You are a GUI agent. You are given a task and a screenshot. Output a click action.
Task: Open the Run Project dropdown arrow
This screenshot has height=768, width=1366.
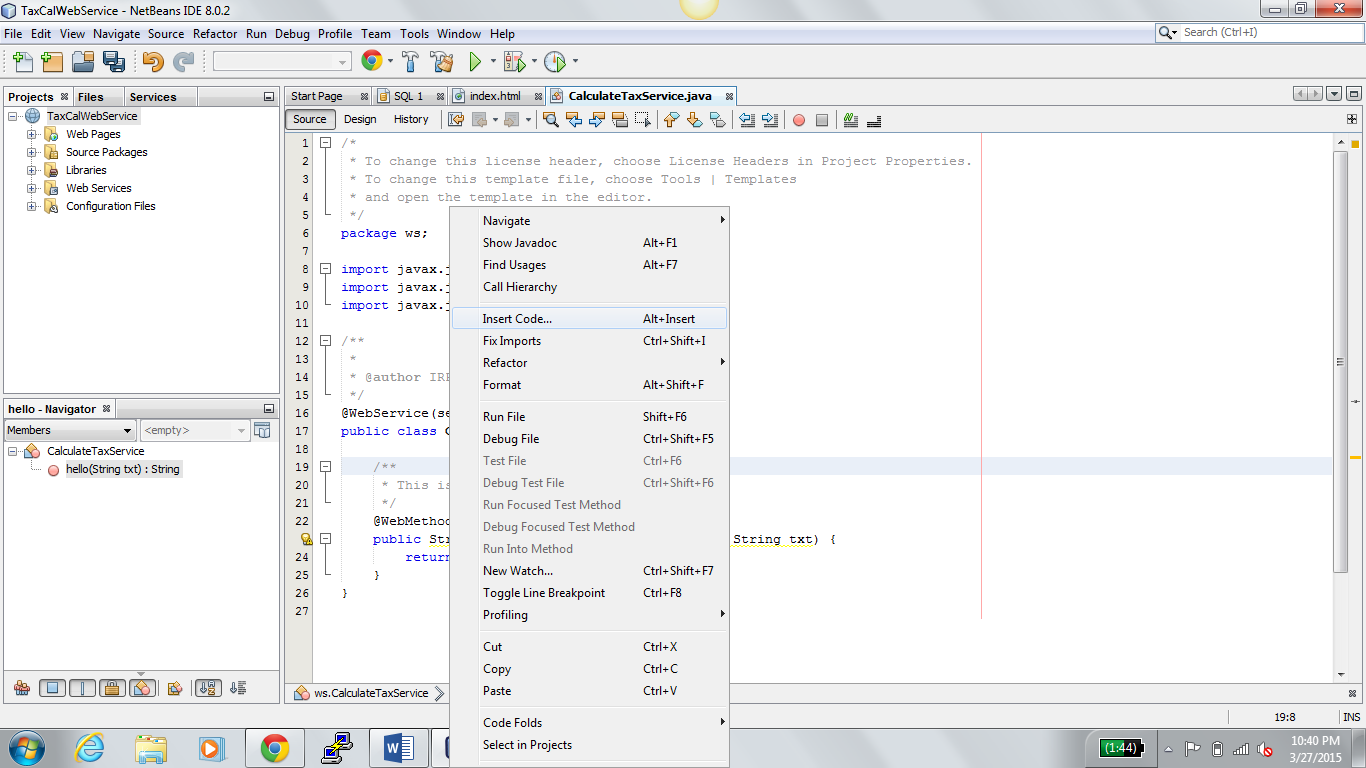coord(492,62)
